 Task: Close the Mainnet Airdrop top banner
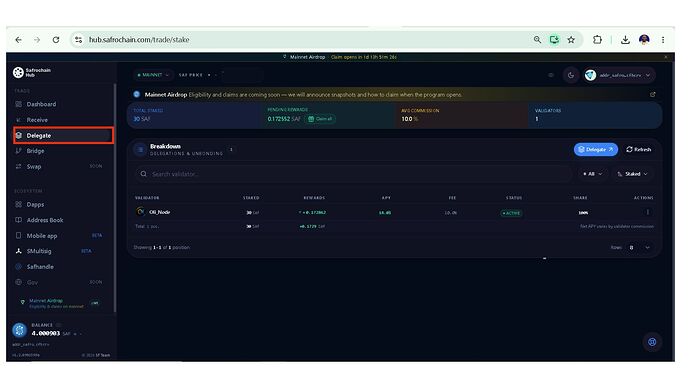click(x=666, y=57)
